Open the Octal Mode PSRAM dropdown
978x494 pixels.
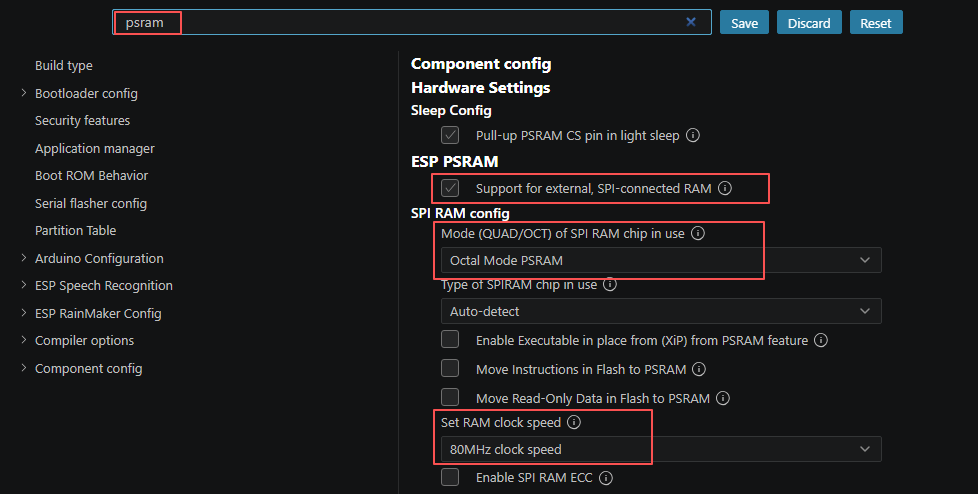[661, 260]
